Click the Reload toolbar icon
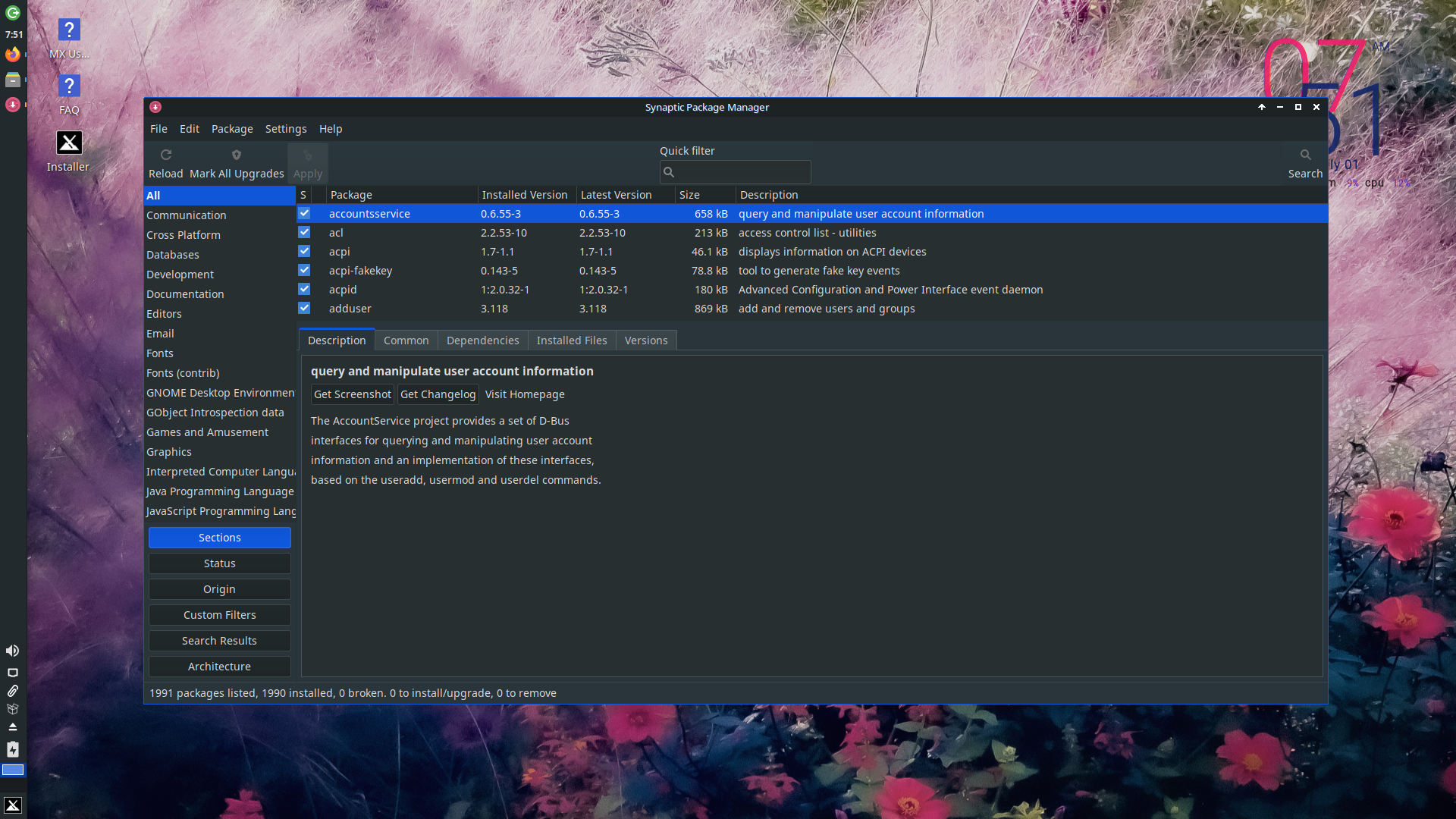Screen dimensions: 1456x819 click(x=165, y=155)
